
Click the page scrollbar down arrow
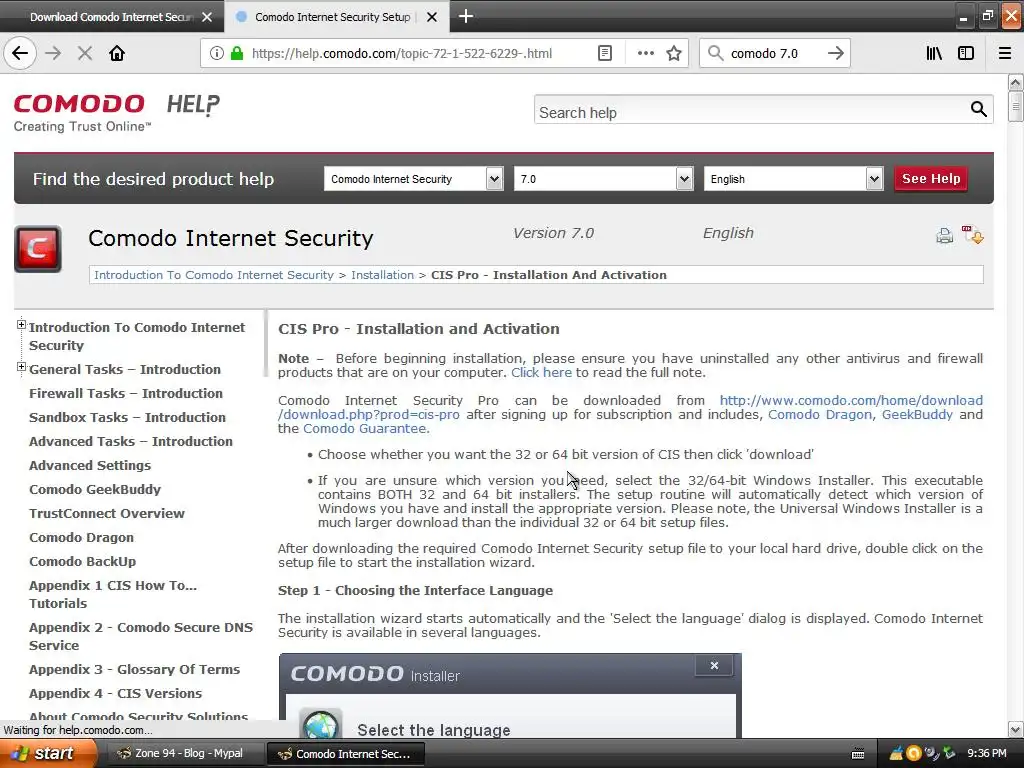point(1015,729)
